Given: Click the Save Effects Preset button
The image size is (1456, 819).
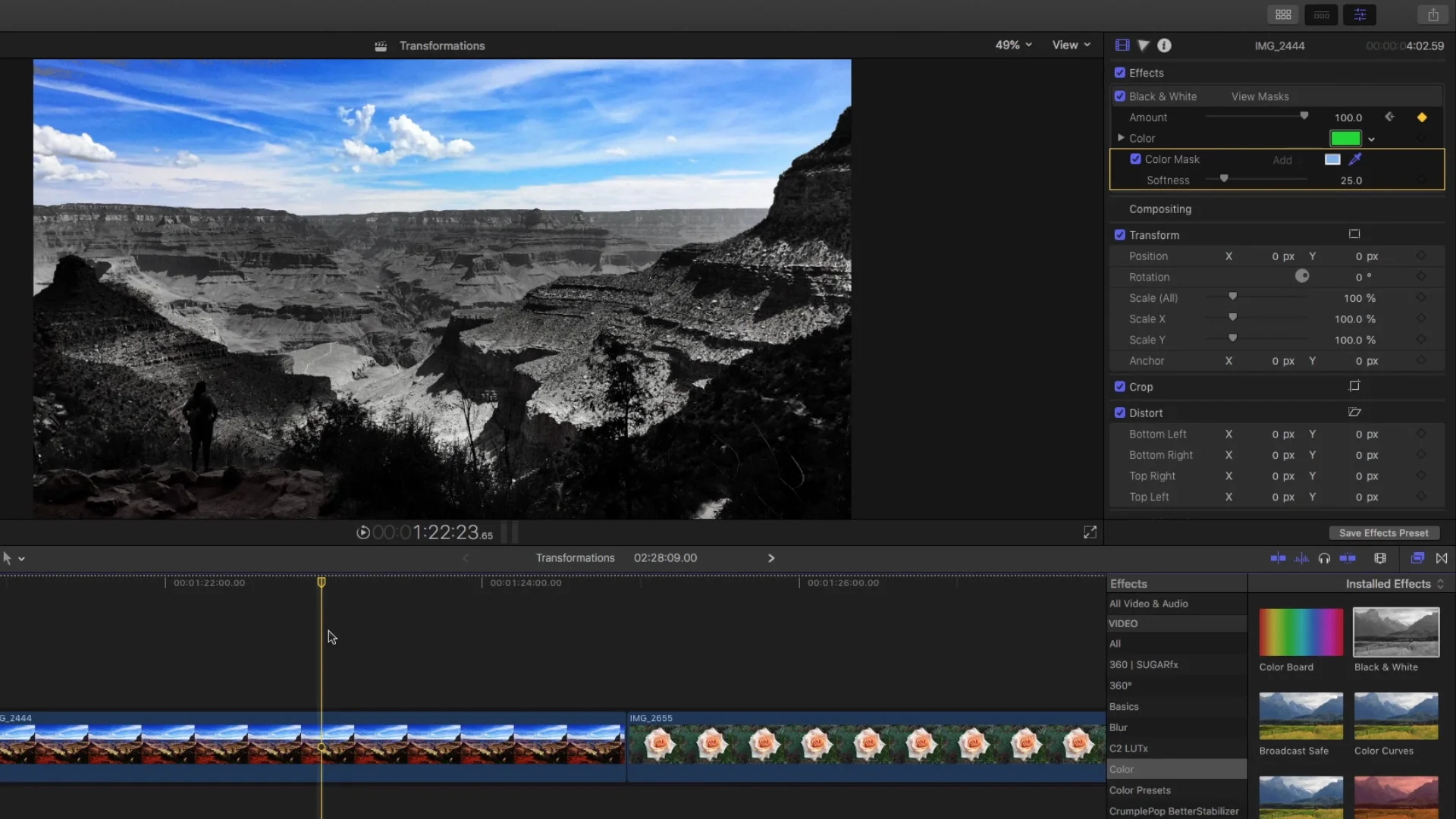Looking at the screenshot, I should point(1383,533).
